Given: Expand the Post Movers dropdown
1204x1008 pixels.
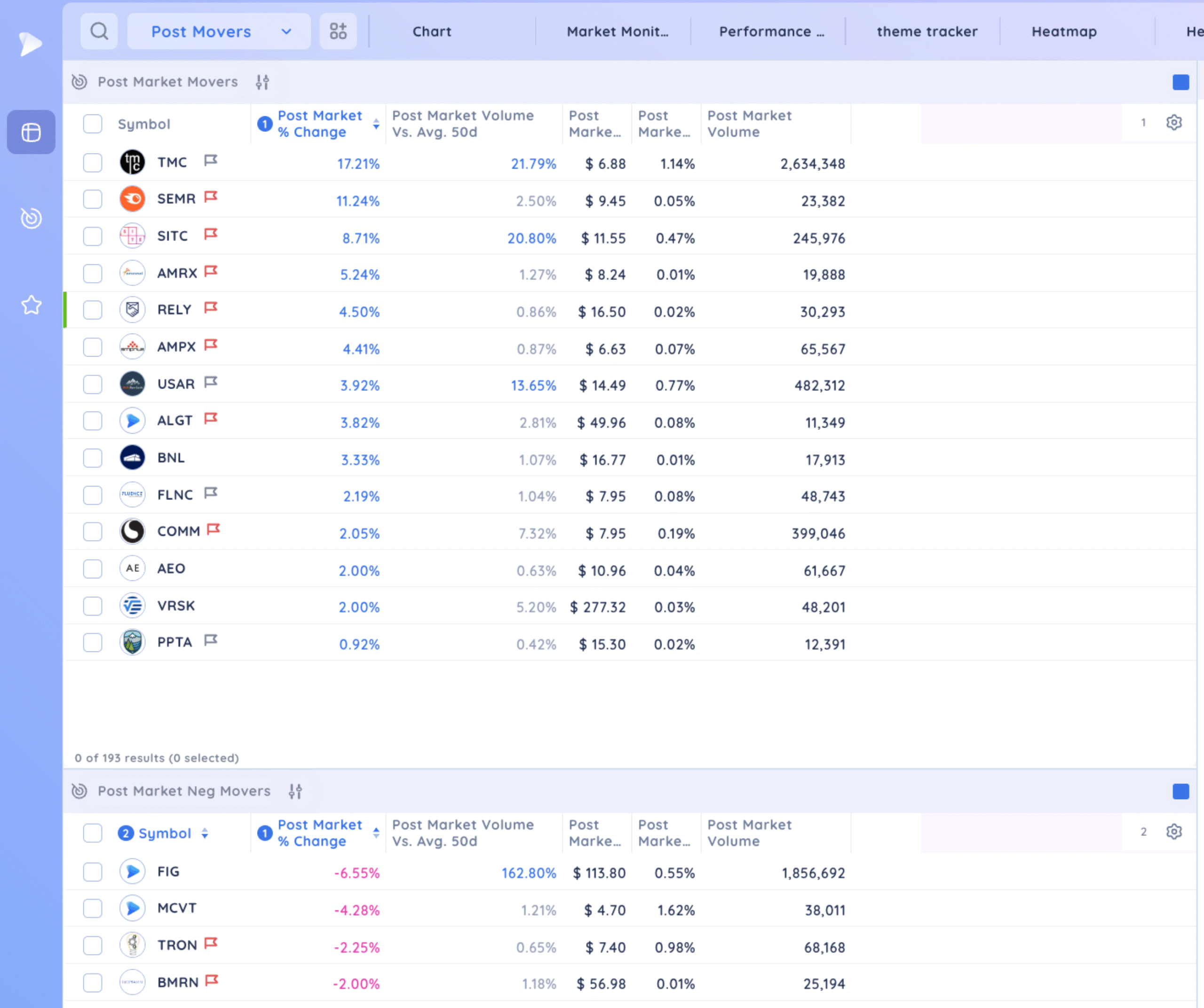Looking at the screenshot, I should pyautogui.click(x=286, y=31).
